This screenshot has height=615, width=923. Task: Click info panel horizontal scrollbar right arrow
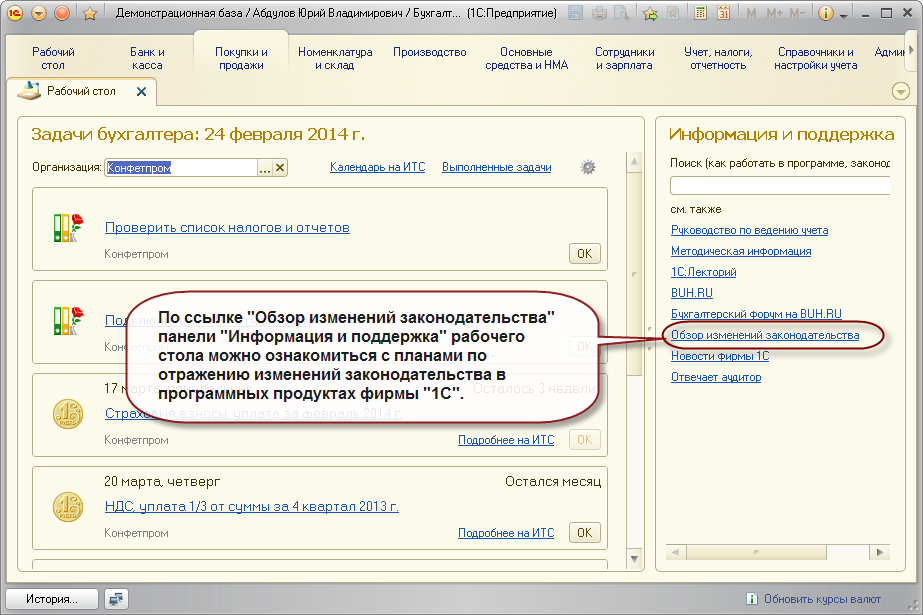880,552
